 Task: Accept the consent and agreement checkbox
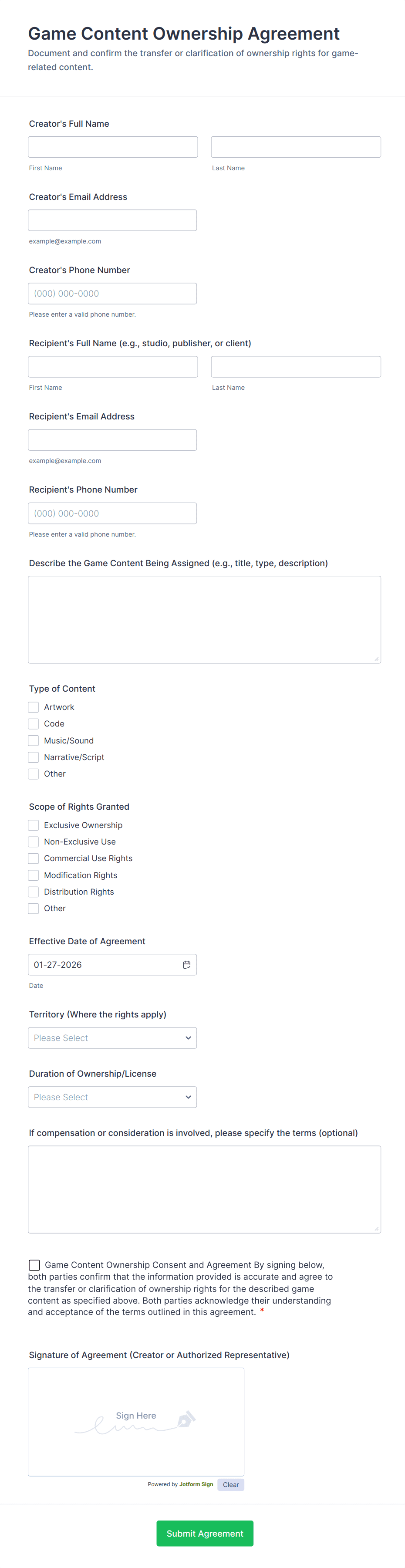coord(35,1265)
